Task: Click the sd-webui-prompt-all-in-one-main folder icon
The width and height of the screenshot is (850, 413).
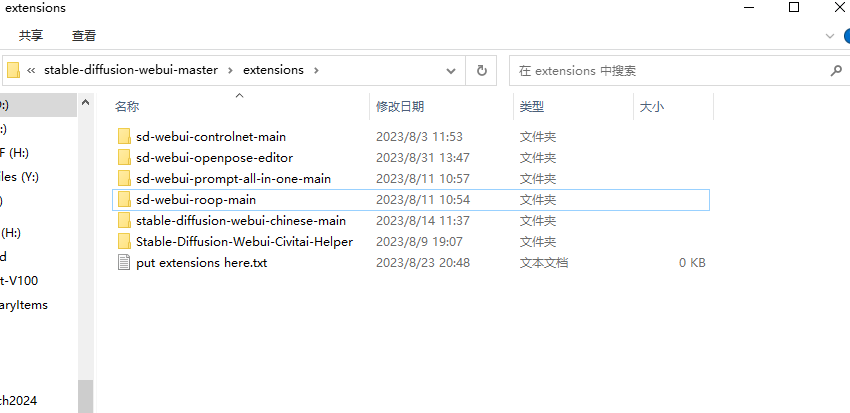Action: [124, 178]
